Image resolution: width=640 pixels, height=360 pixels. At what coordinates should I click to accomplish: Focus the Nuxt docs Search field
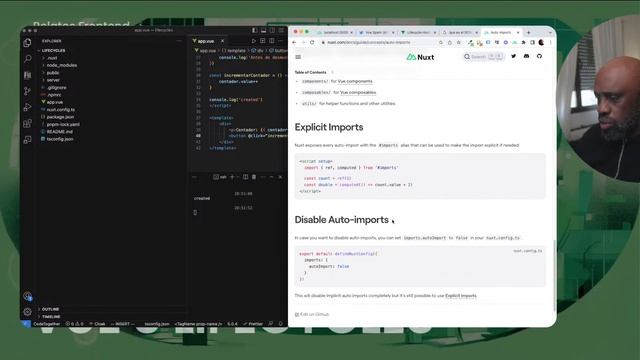(x=484, y=57)
